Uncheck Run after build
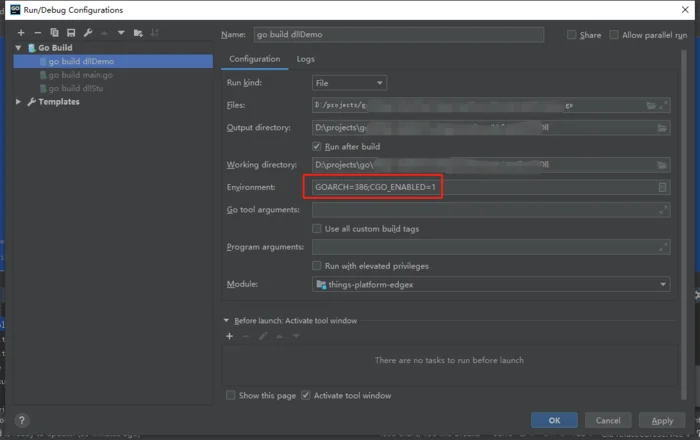Viewport: 700px width, 440px height. 317,146
